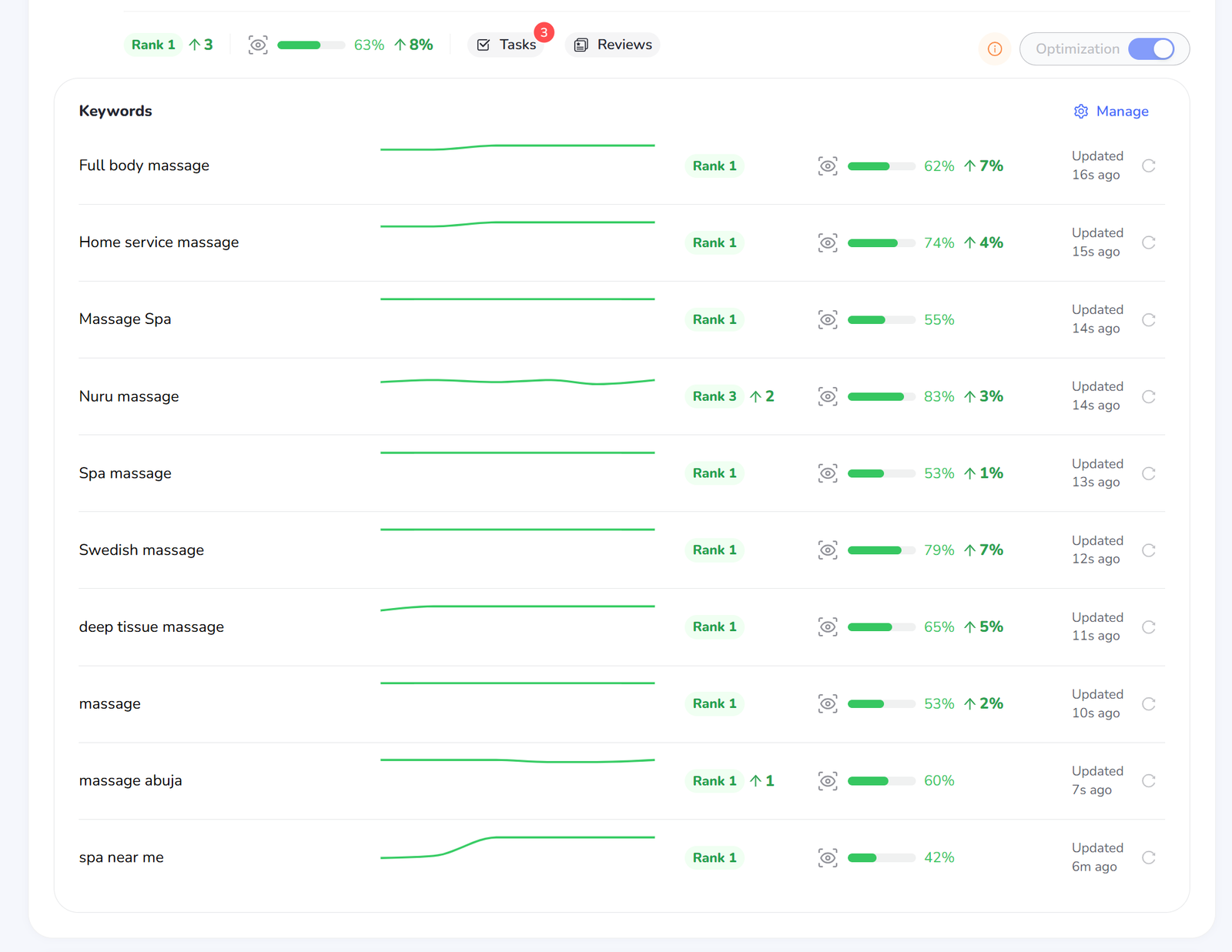The width and height of the screenshot is (1232, 952).
Task: Refresh the Spa massage keyword
Action: coord(1148,473)
